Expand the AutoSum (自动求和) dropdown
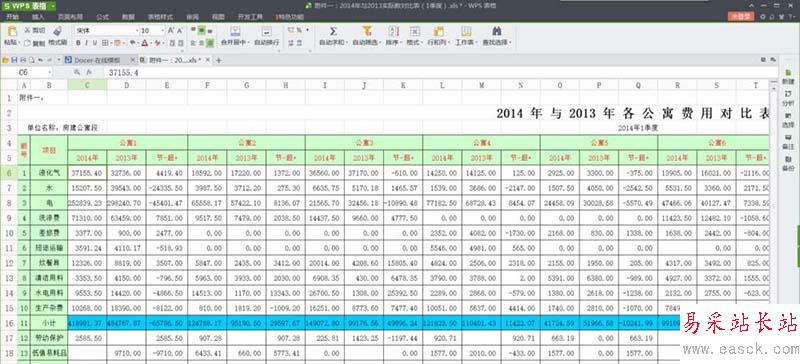This screenshot has width=800, height=364. pyautogui.click(x=346, y=43)
